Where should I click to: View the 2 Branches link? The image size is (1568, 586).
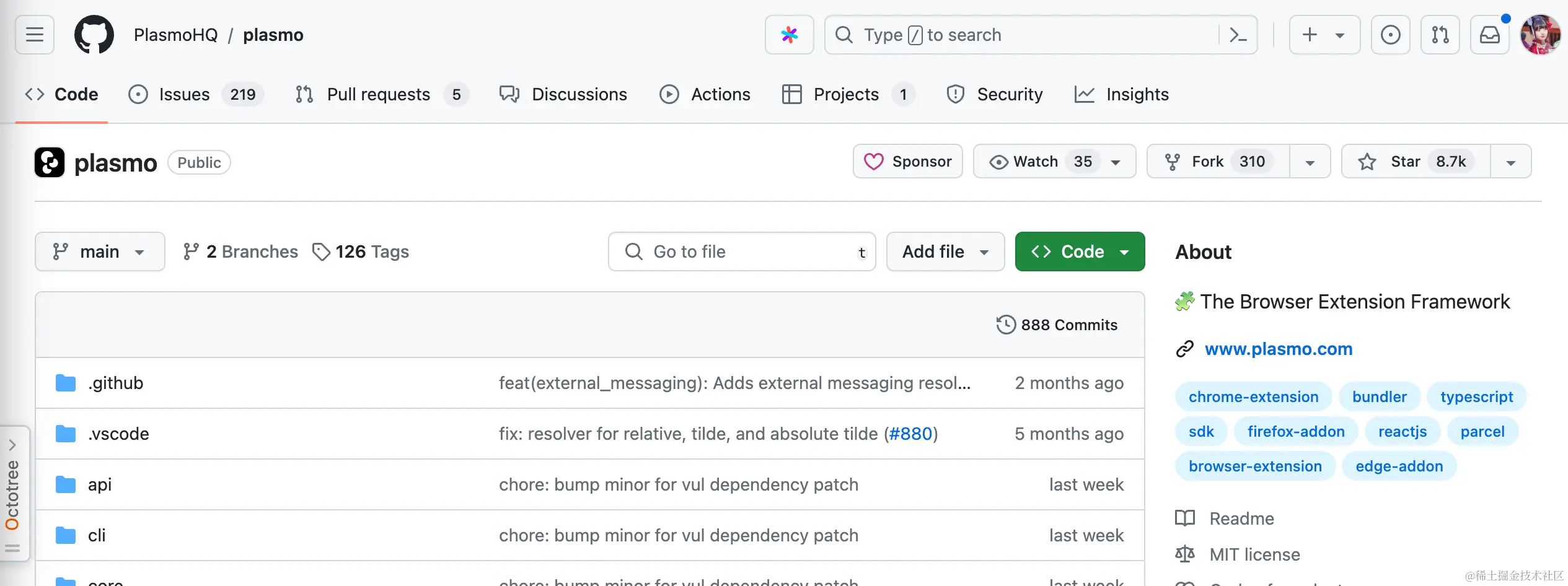[240, 251]
